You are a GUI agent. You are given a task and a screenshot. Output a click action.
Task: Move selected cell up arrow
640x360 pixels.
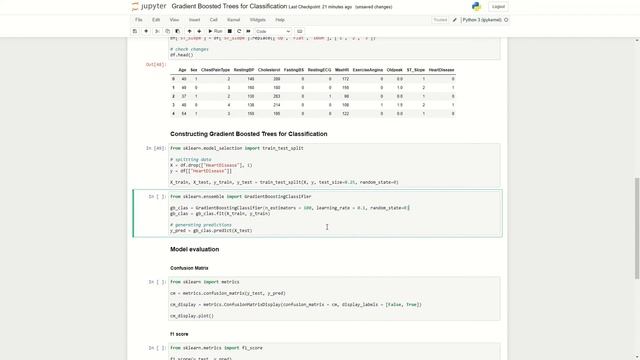[189, 31]
